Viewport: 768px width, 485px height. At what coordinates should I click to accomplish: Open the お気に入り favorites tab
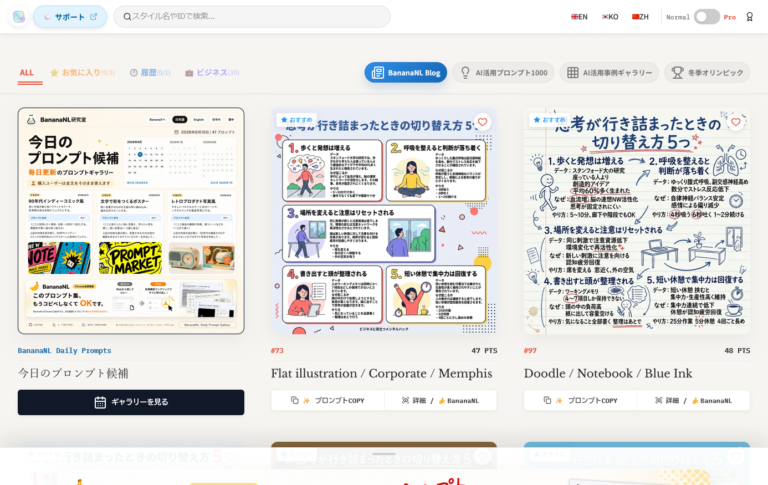pos(83,73)
